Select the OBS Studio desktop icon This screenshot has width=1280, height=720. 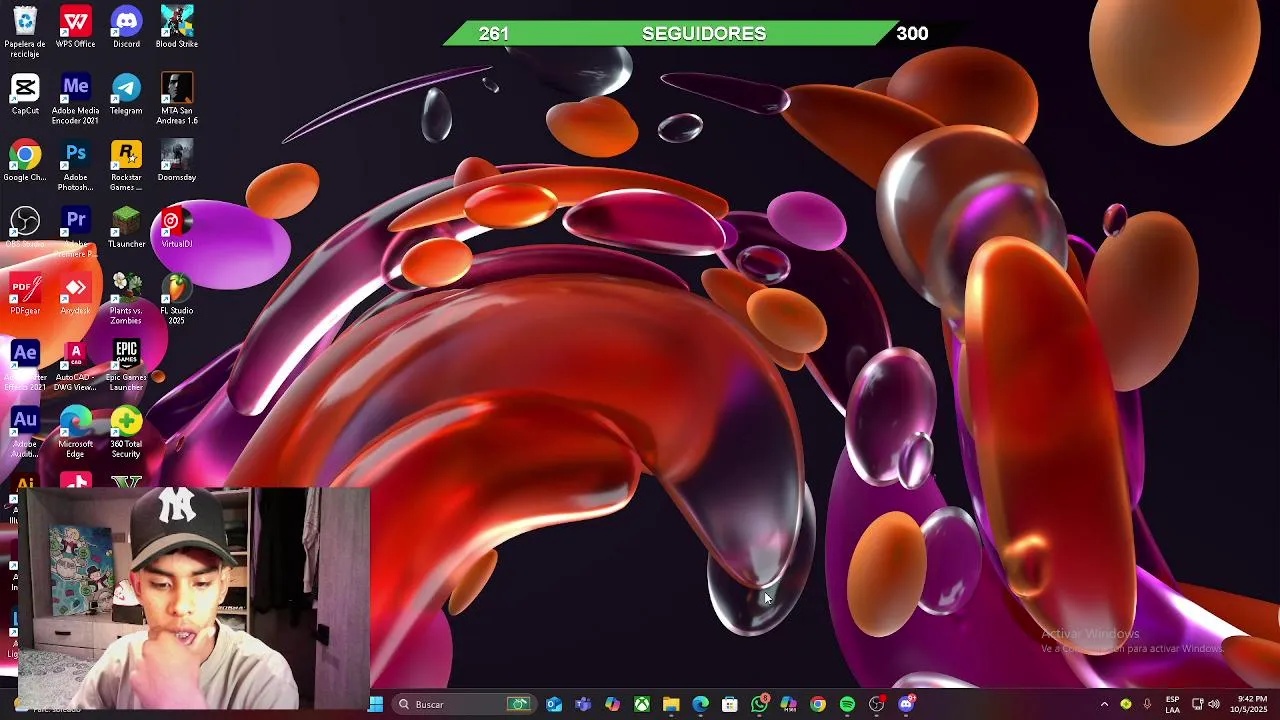coord(25,227)
